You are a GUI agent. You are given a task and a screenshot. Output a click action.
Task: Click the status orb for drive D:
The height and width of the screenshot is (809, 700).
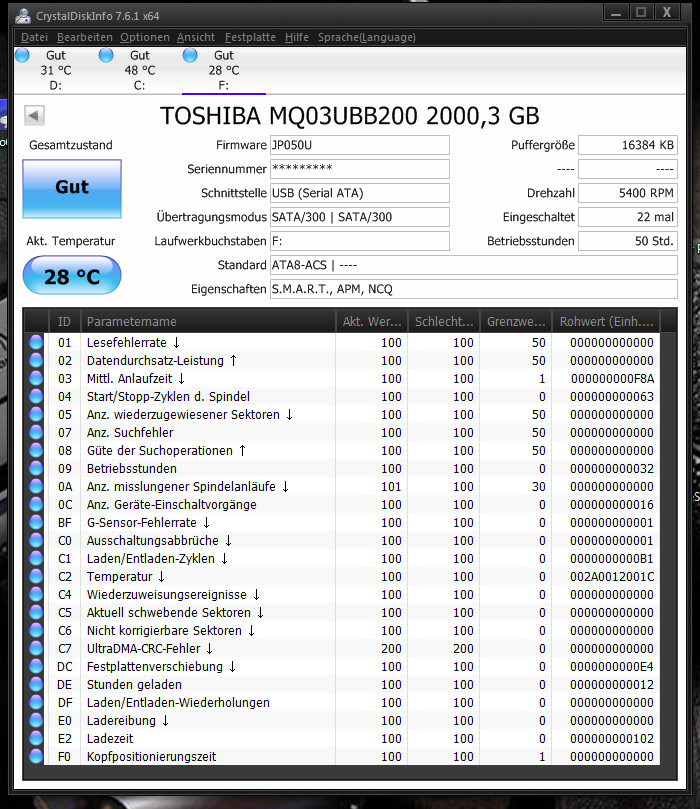22,55
